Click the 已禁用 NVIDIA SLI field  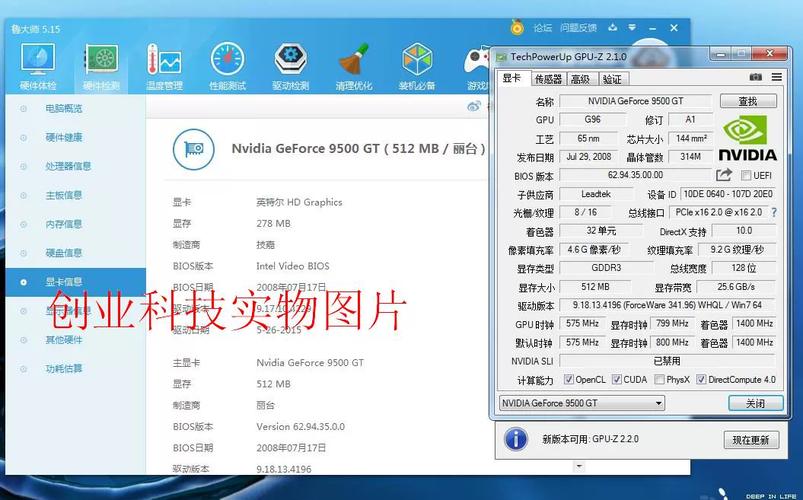(667, 361)
